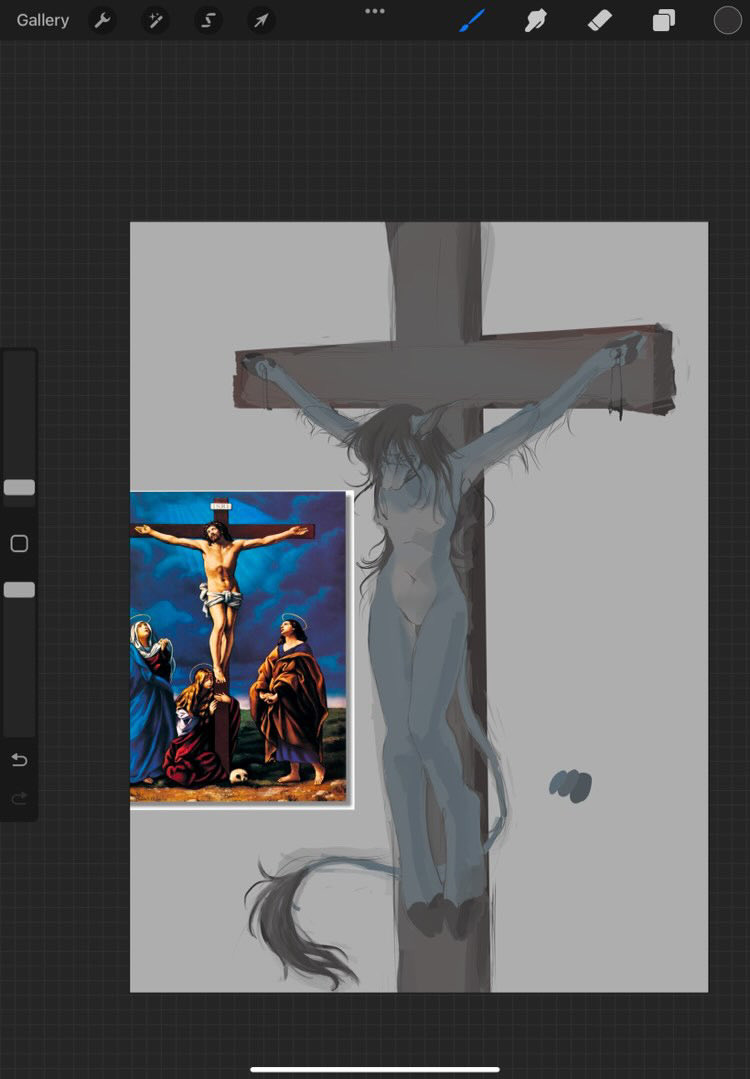Open the Layers panel
Image resolution: width=750 pixels, height=1079 pixels.
[x=663, y=21]
